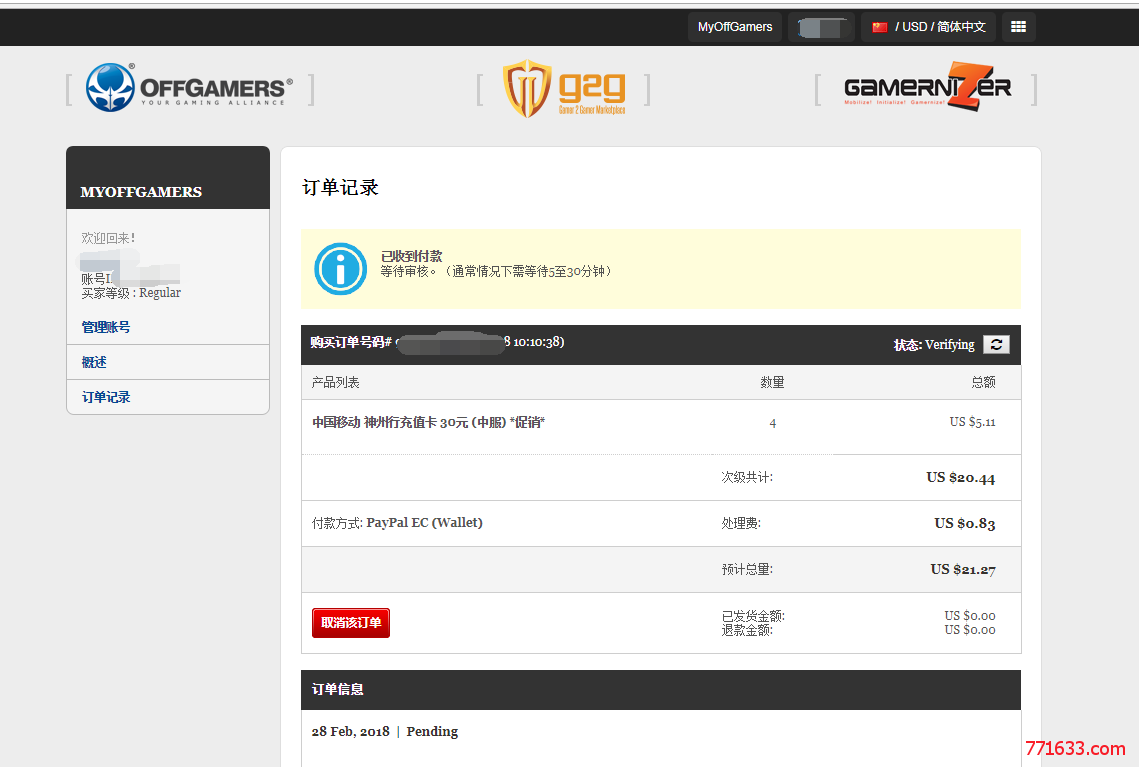Viewport: 1139px width, 767px height.
Task: Click the 已收到付款 notice text
Action: (411, 256)
